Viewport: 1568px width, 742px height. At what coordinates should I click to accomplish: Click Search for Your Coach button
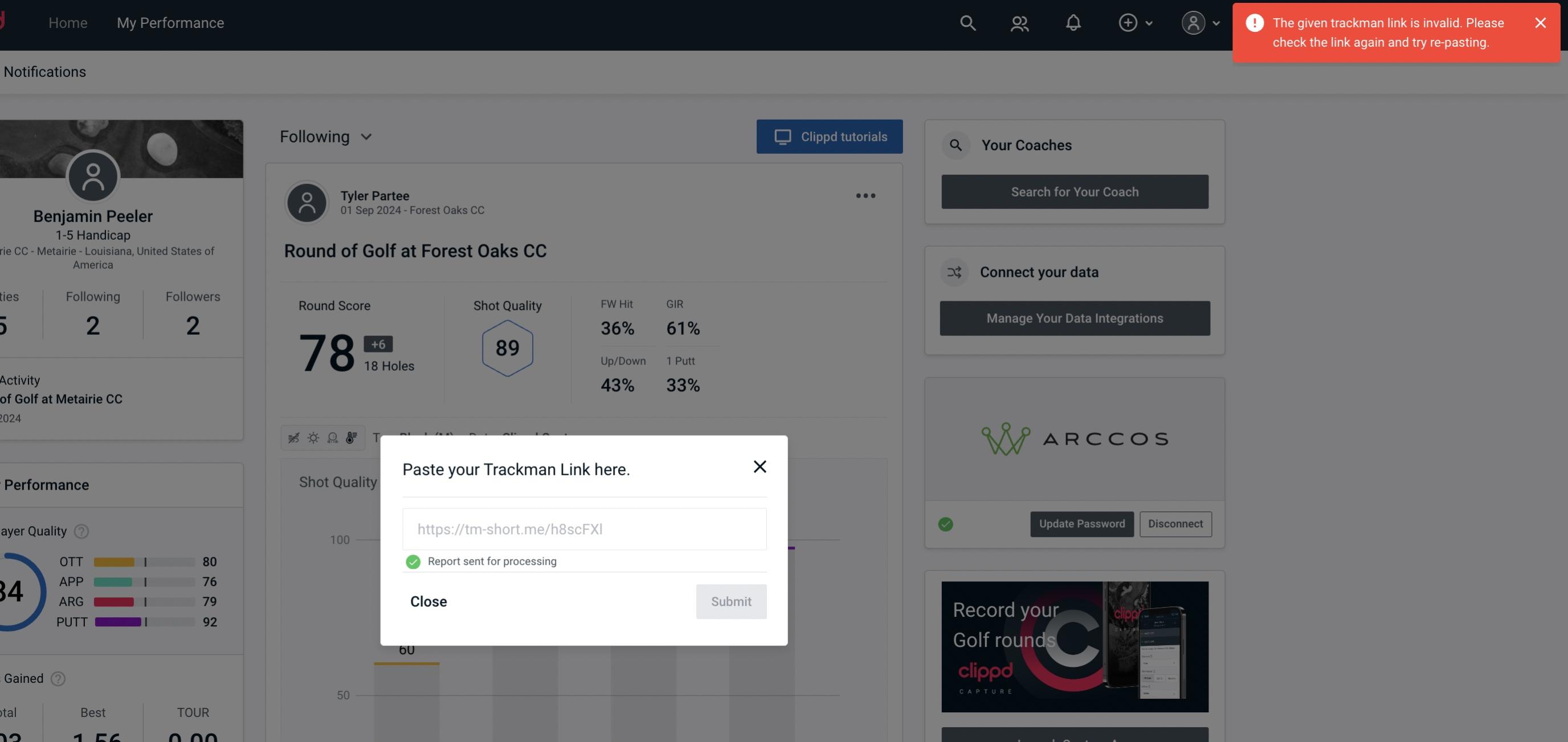coord(1075,191)
